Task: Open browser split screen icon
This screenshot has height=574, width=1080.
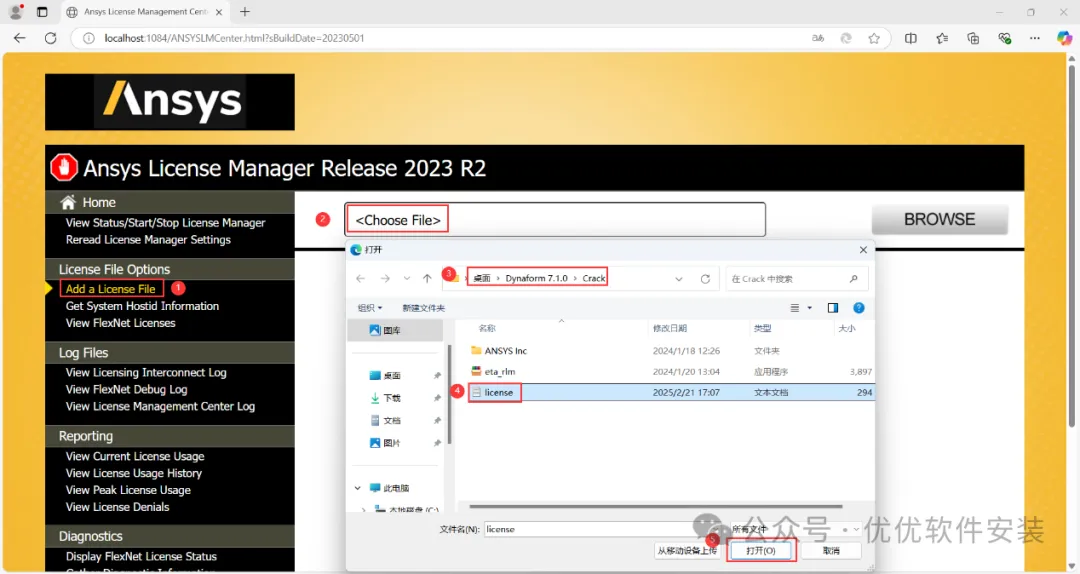Action: click(911, 38)
